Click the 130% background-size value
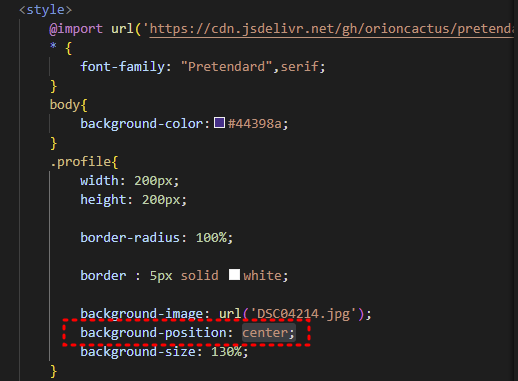 (227, 352)
